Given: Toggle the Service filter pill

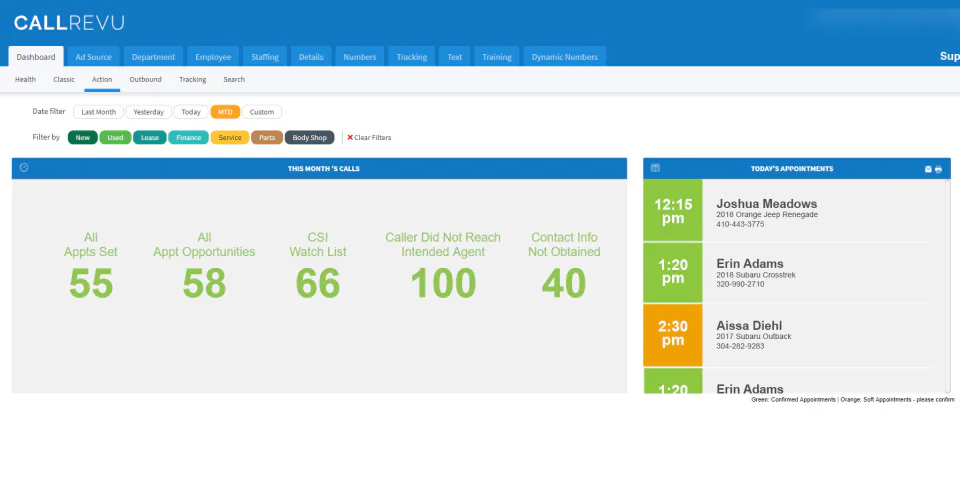Looking at the screenshot, I should point(230,138).
